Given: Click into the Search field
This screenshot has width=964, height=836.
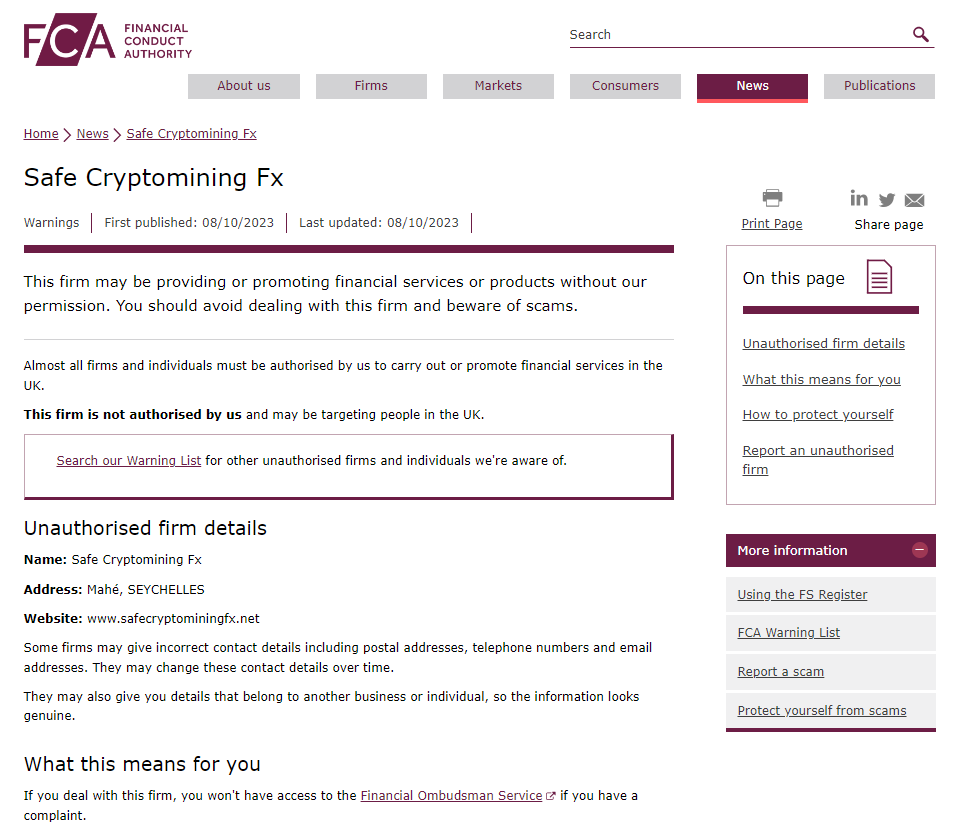Looking at the screenshot, I should pyautogui.click(x=735, y=35).
